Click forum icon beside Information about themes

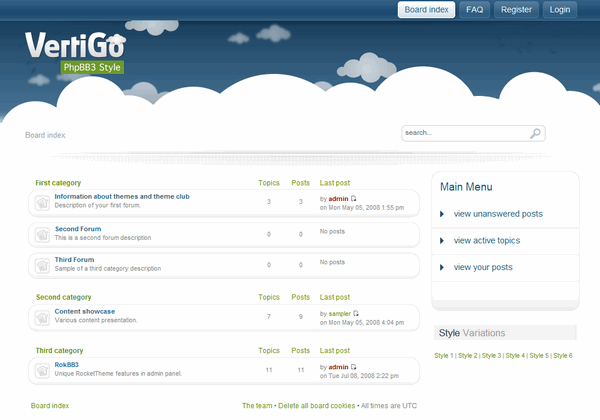coord(42,203)
